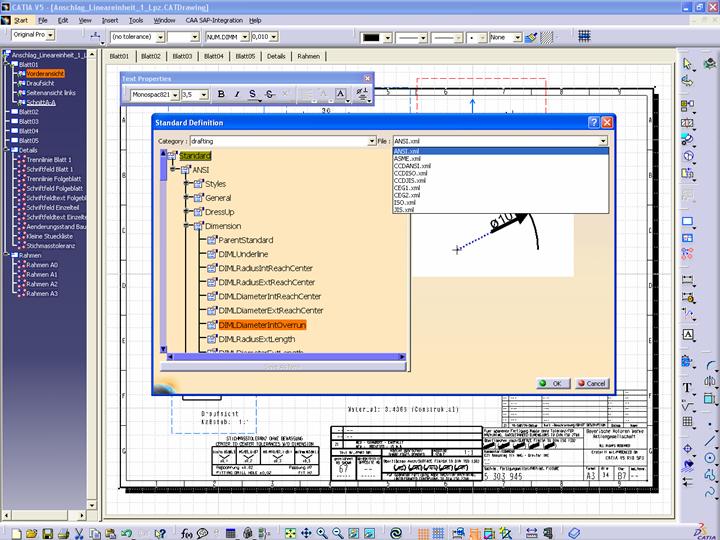
Task: Click the Zoom Out magnifier icon
Action: (x=338, y=533)
